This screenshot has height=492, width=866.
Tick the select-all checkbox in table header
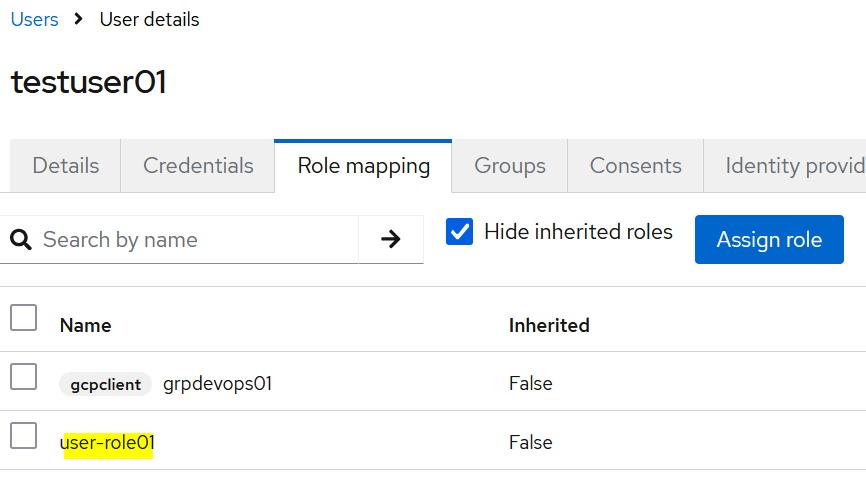[x=23, y=318]
